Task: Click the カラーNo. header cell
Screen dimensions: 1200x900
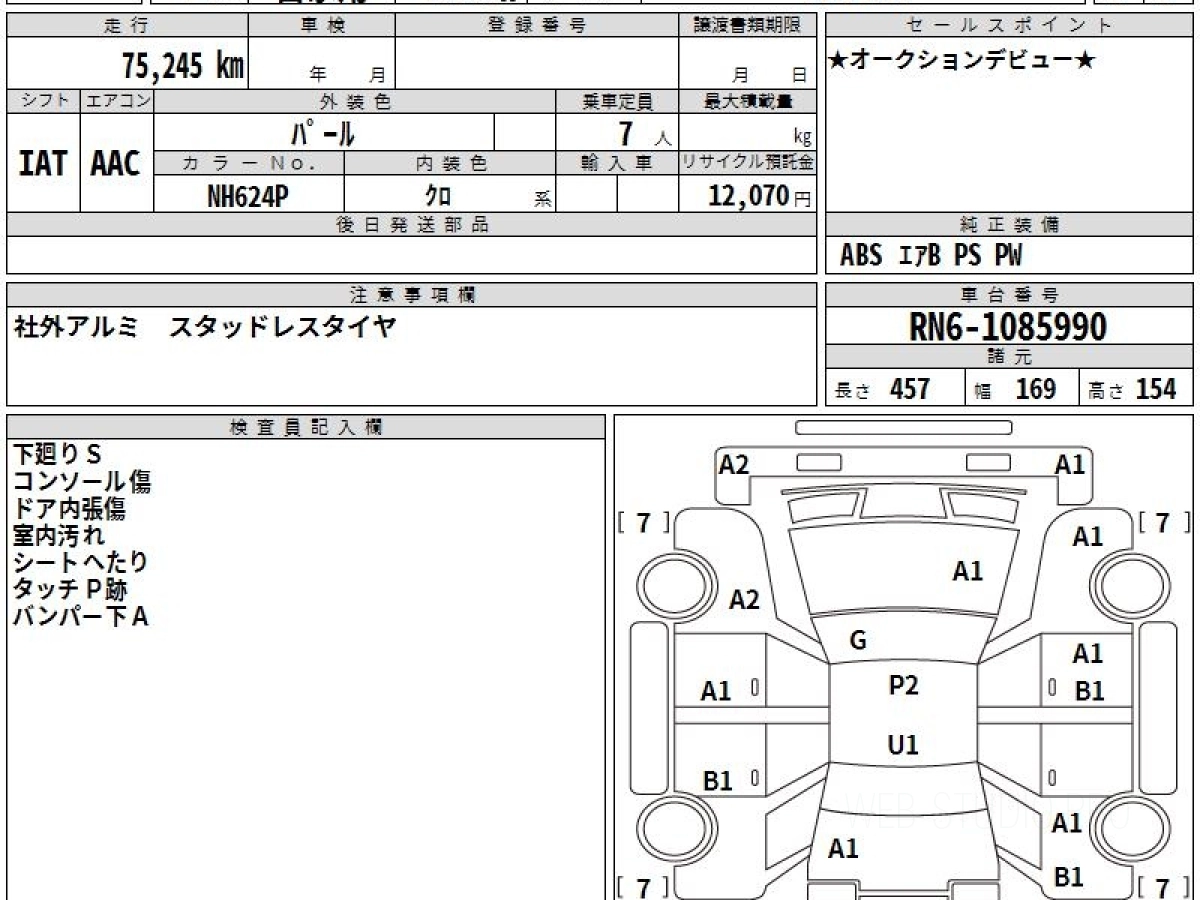Action: point(249,163)
